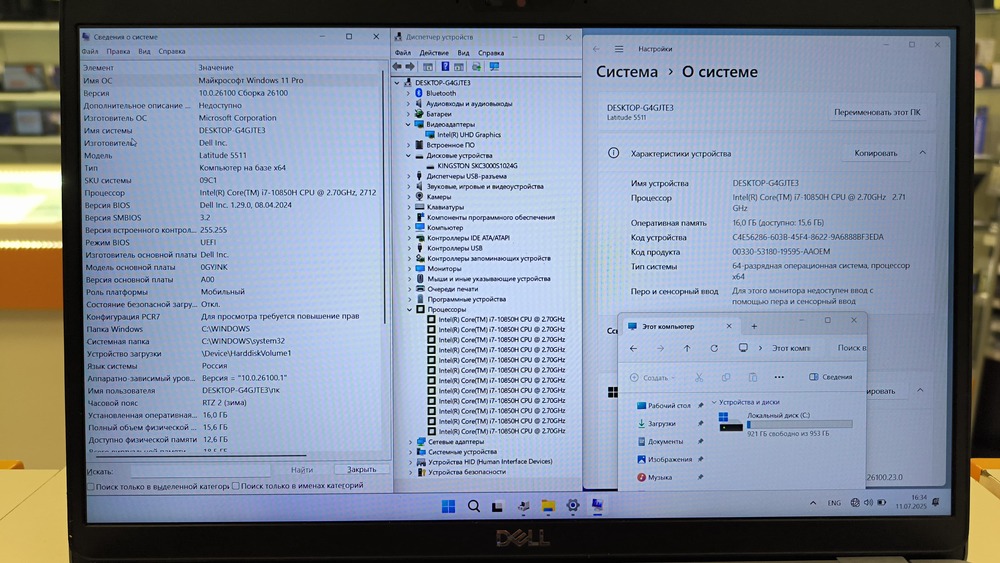Expand Bluetooth node in Device Manager
The image size is (1000, 563).
coord(409,93)
